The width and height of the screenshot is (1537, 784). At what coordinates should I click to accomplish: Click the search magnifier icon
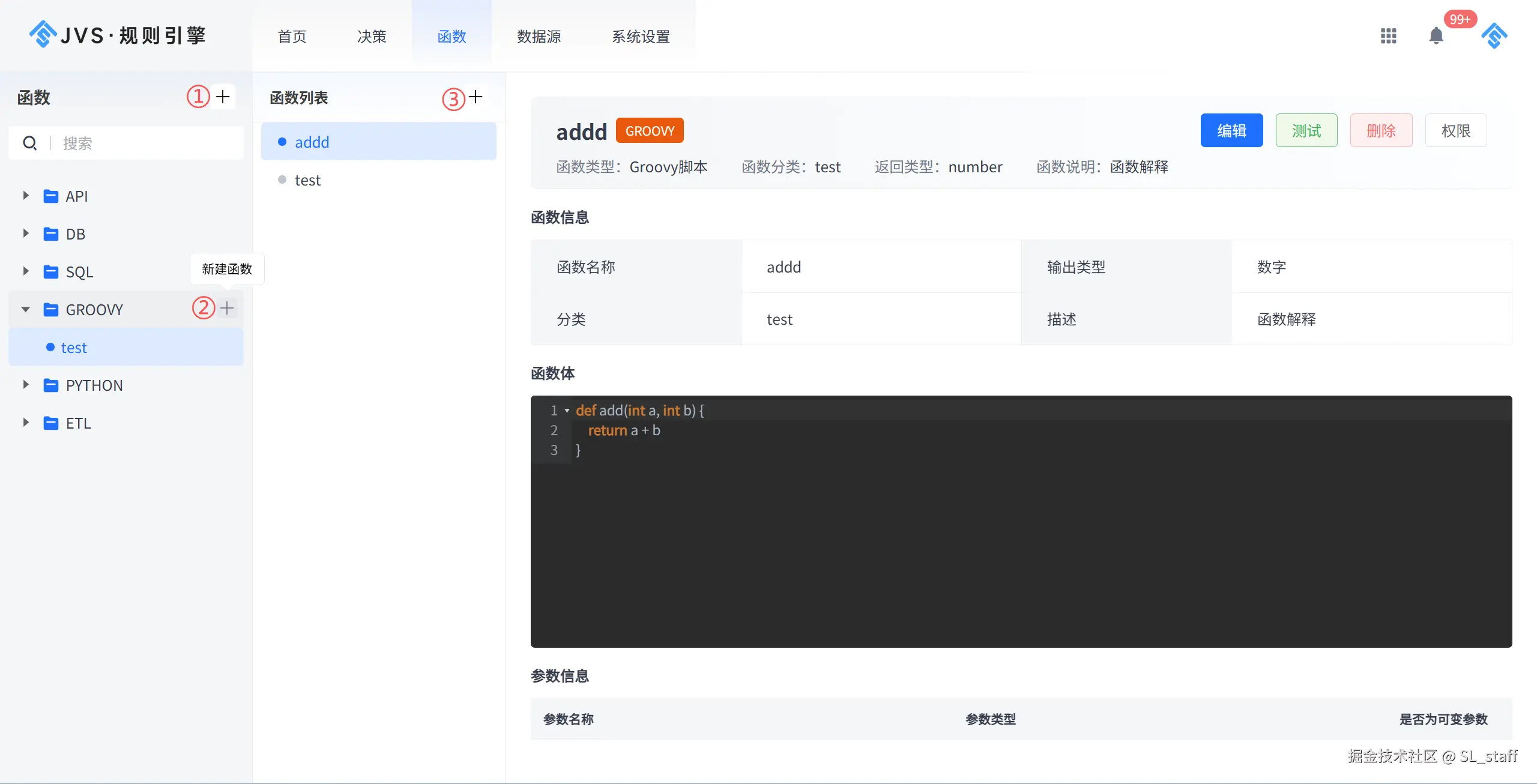(x=29, y=143)
